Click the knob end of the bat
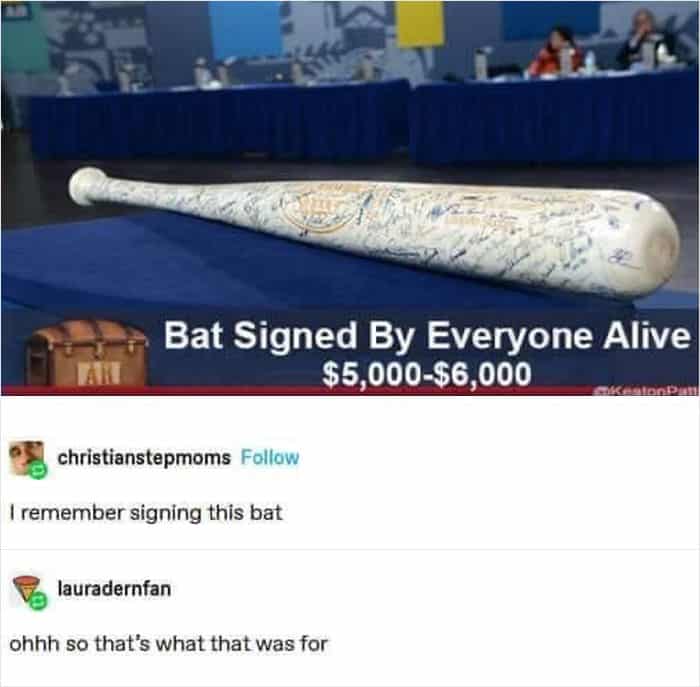Screen dimensions: 700x687 [87, 186]
